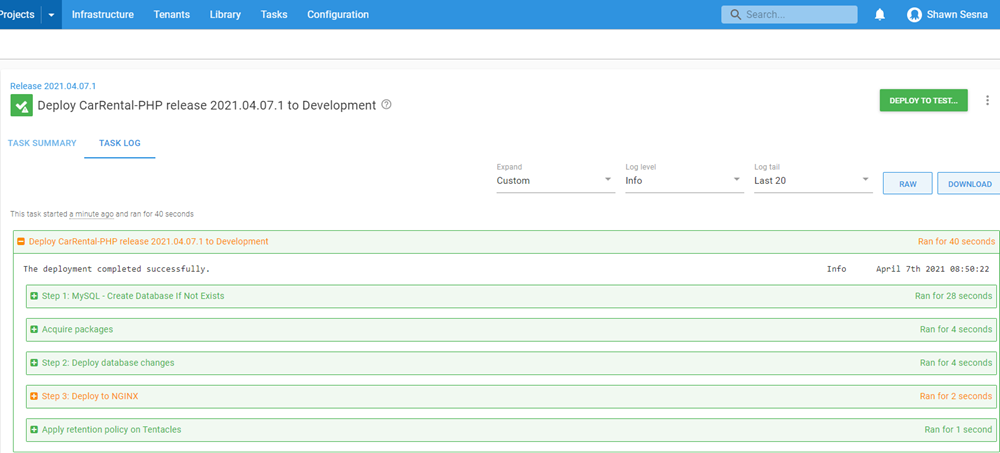This screenshot has width=1000, height=453.
Task: Collapse the Deploy CarRental-PHP release log section
Action: click(x=21, y=242)
